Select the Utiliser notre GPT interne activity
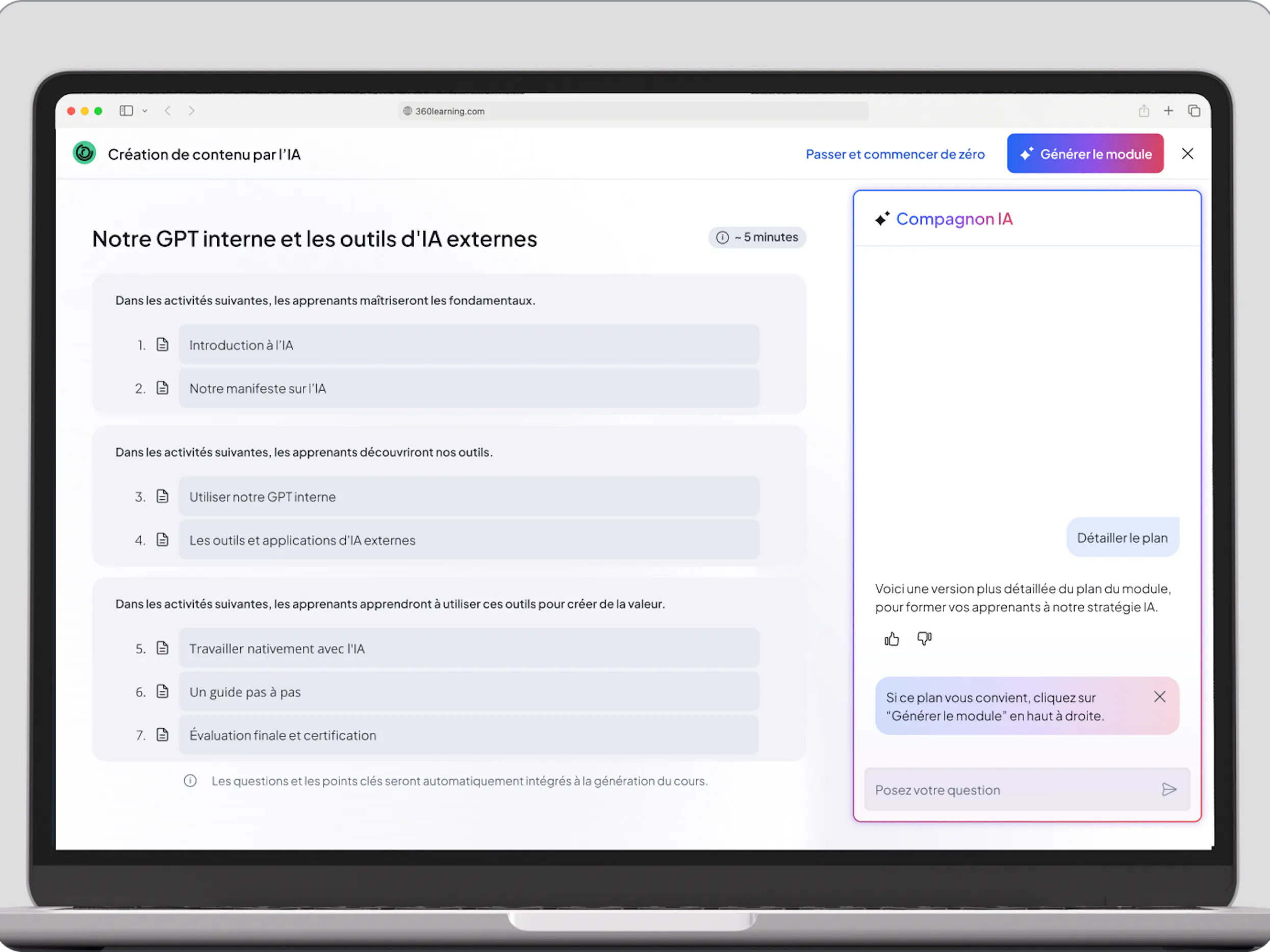The image size is (1270, 952). click(469, 497)
